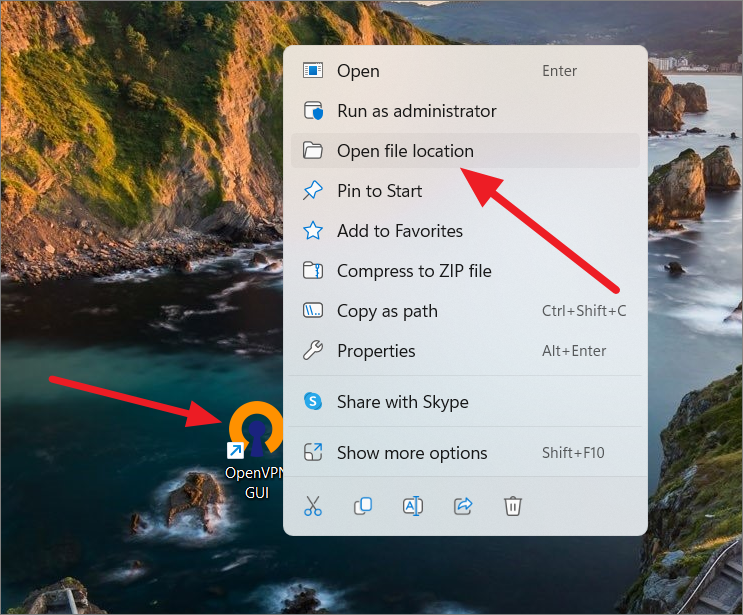743x615 pixels.
Task: Select Share with Skype
Action: point(465,402)
